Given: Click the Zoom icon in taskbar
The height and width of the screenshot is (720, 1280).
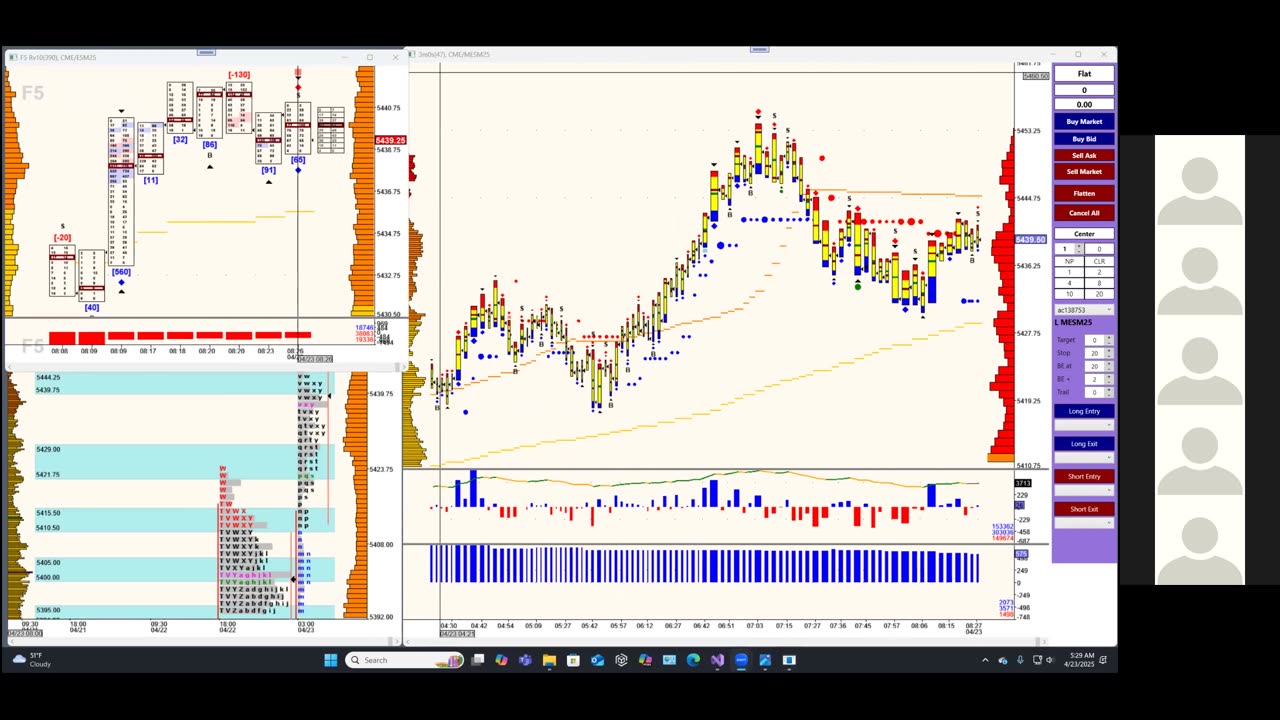Looking at the screenshot, I should tap(741, 660).
